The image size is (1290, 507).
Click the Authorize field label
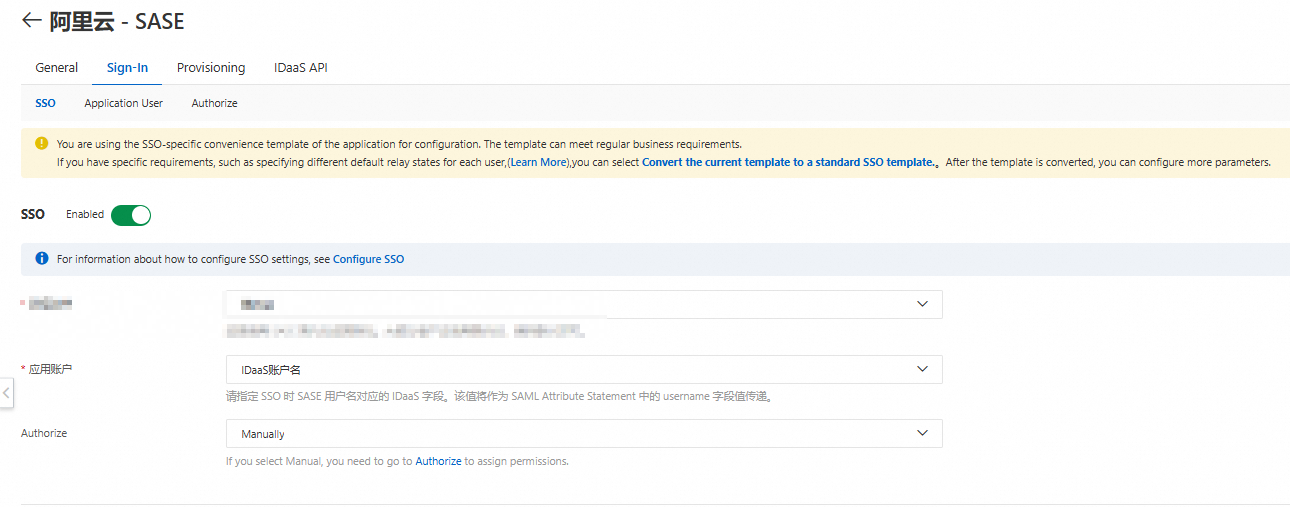click(44, 434)
